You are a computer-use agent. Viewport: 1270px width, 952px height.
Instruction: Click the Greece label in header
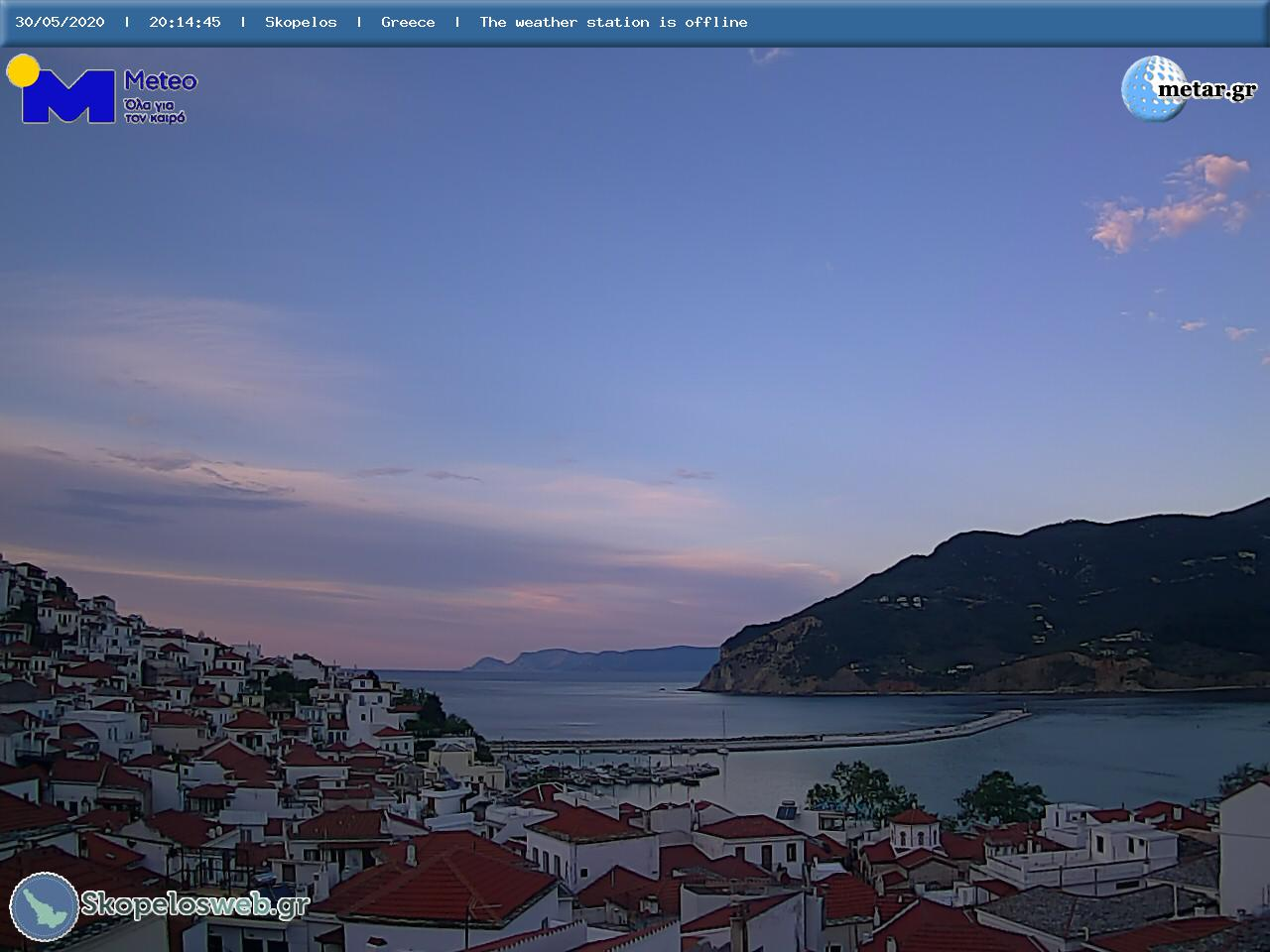408,22
